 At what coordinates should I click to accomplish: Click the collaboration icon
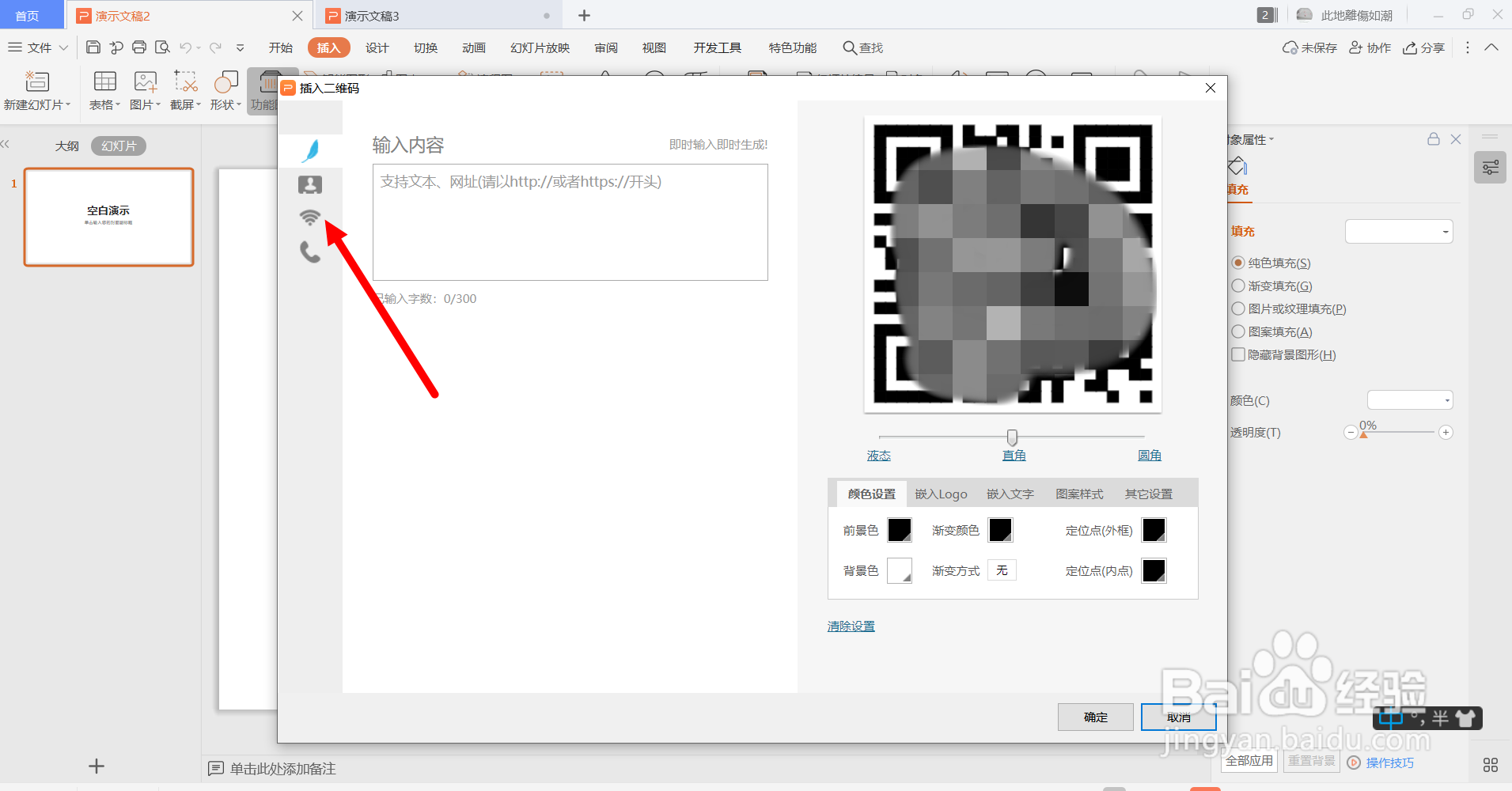click(1356, 47)
